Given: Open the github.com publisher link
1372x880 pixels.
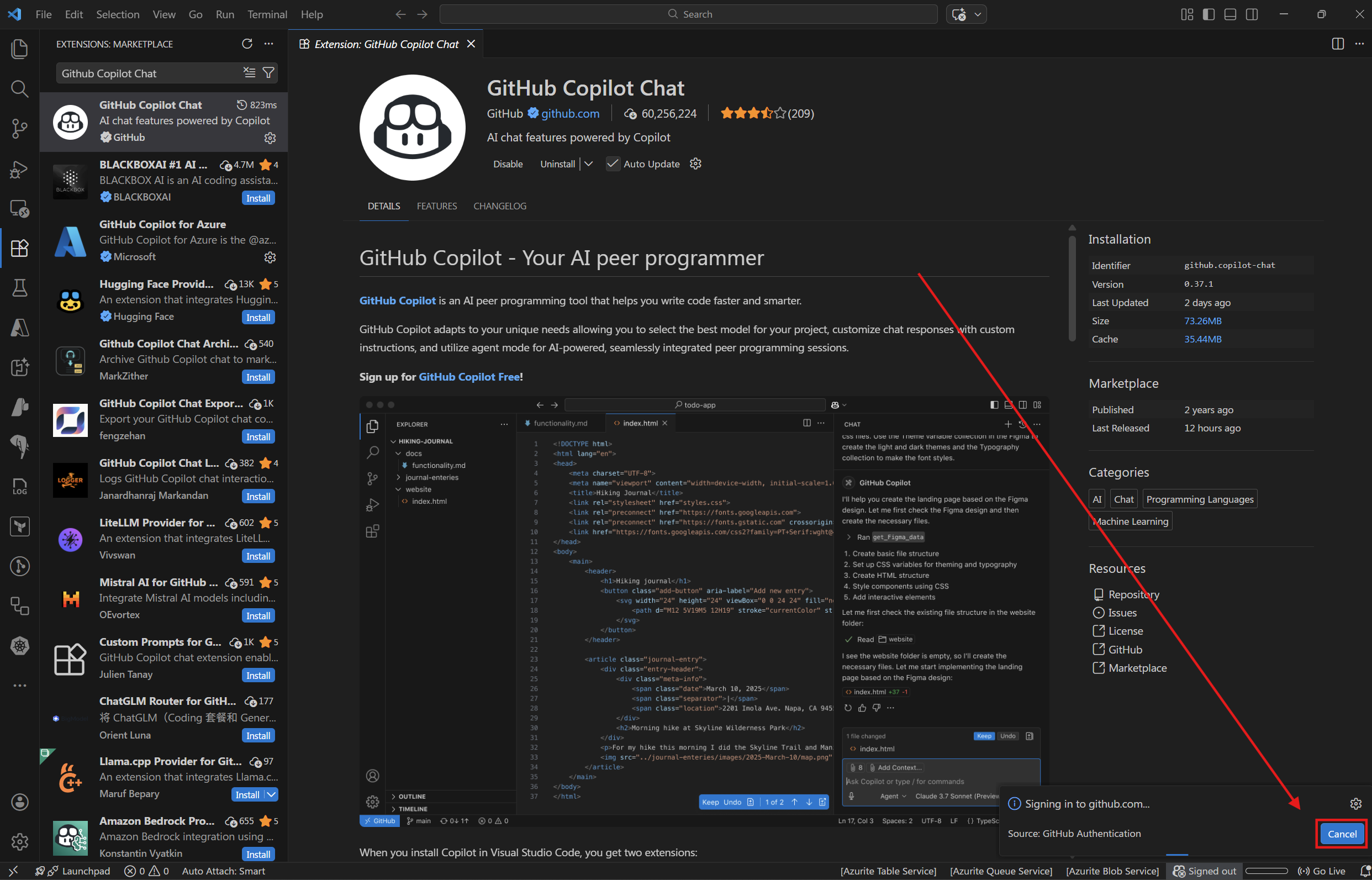Looking at the screenshot, I should (x=570, y=114).
